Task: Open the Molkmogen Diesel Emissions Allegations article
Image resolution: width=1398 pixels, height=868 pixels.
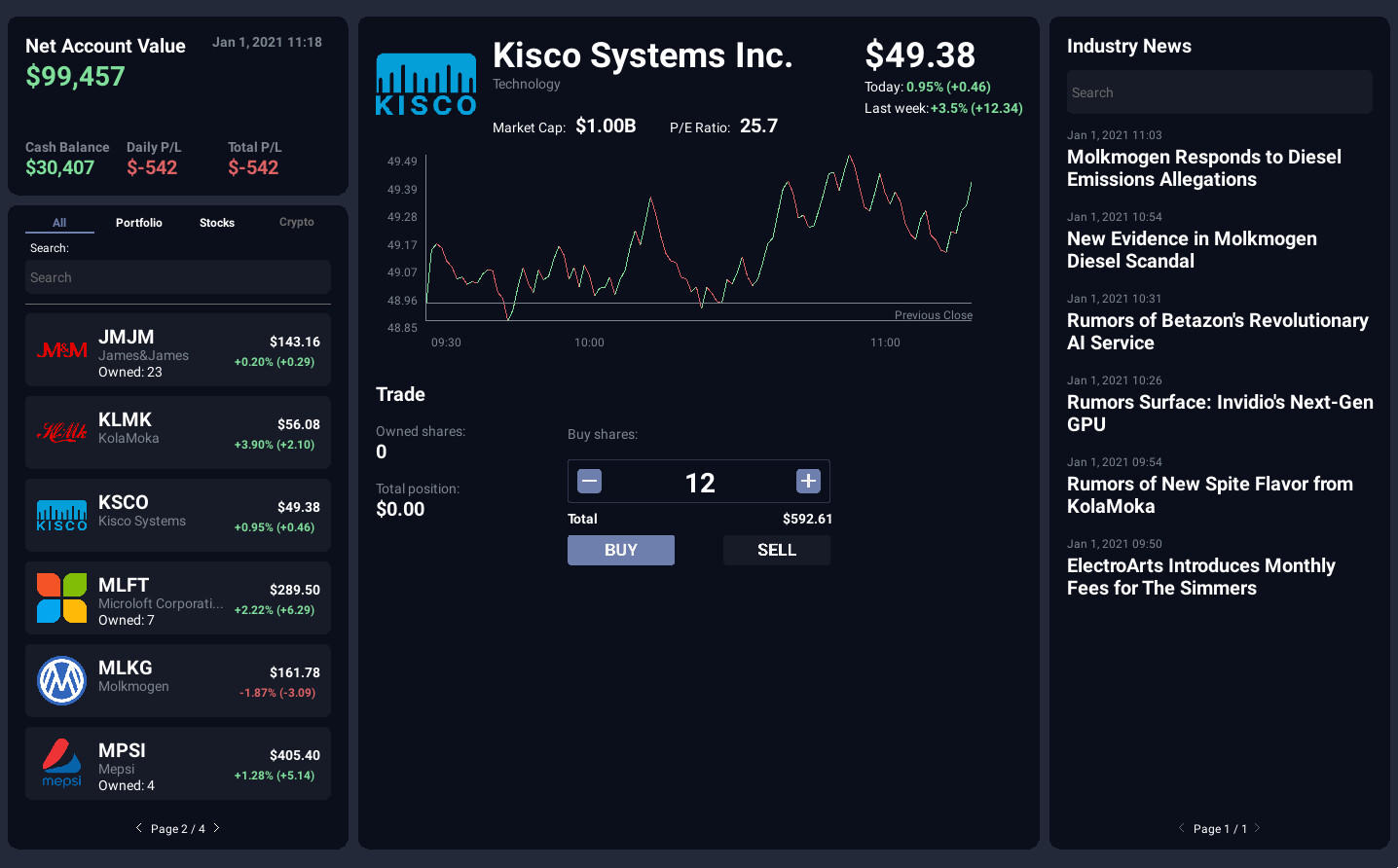Action: click(x=1204, y=167)
